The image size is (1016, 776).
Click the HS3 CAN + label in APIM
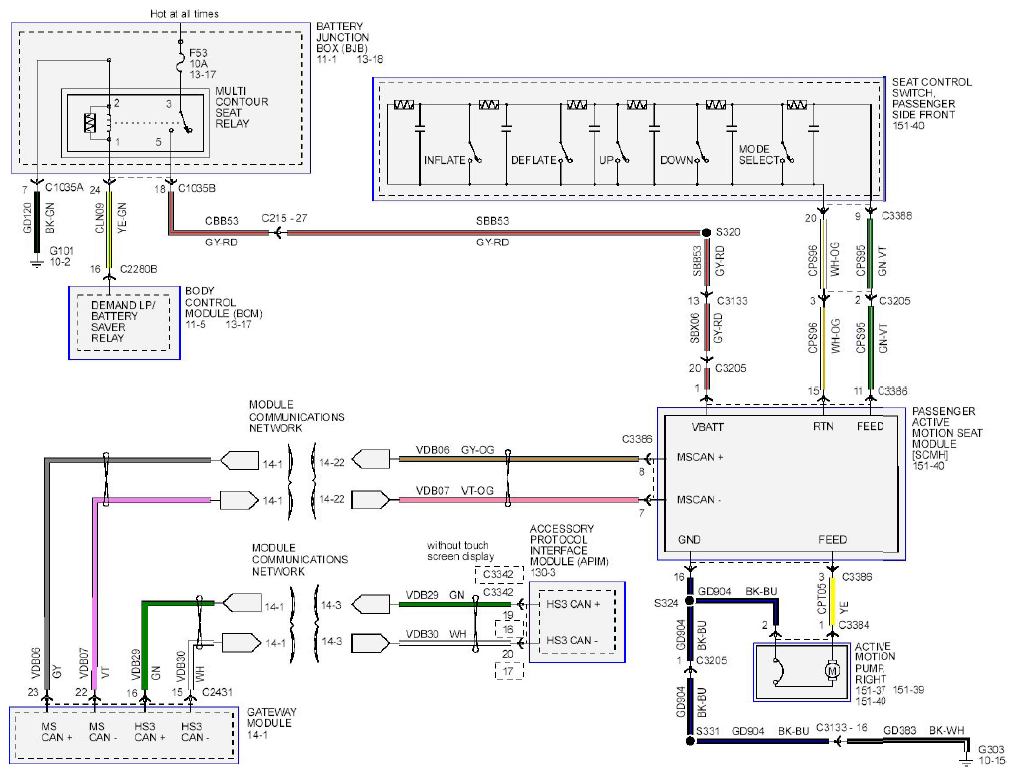click(573, 604)
